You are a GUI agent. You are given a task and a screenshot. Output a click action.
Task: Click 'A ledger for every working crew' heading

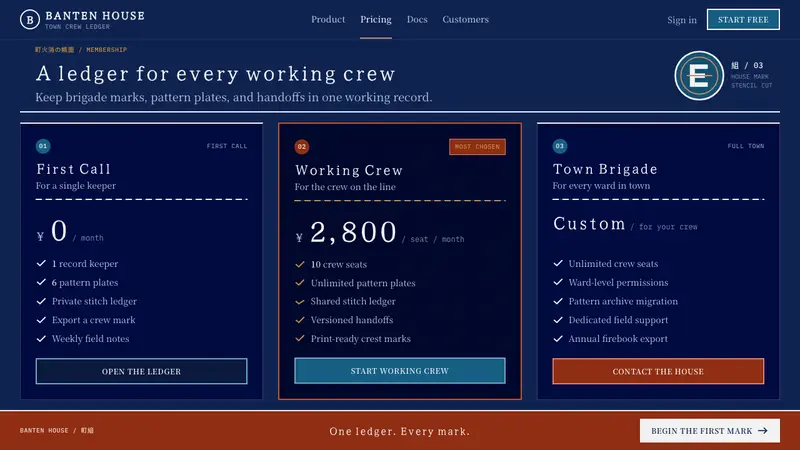pyautogui.click(x=216, y=74)
